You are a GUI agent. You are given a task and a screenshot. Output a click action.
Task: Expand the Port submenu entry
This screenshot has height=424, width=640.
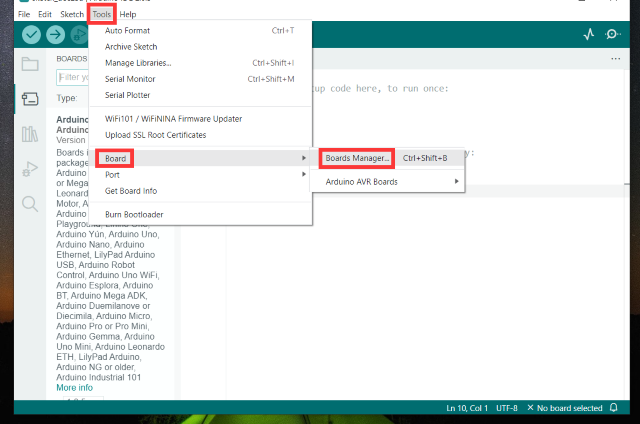[200, 175]
